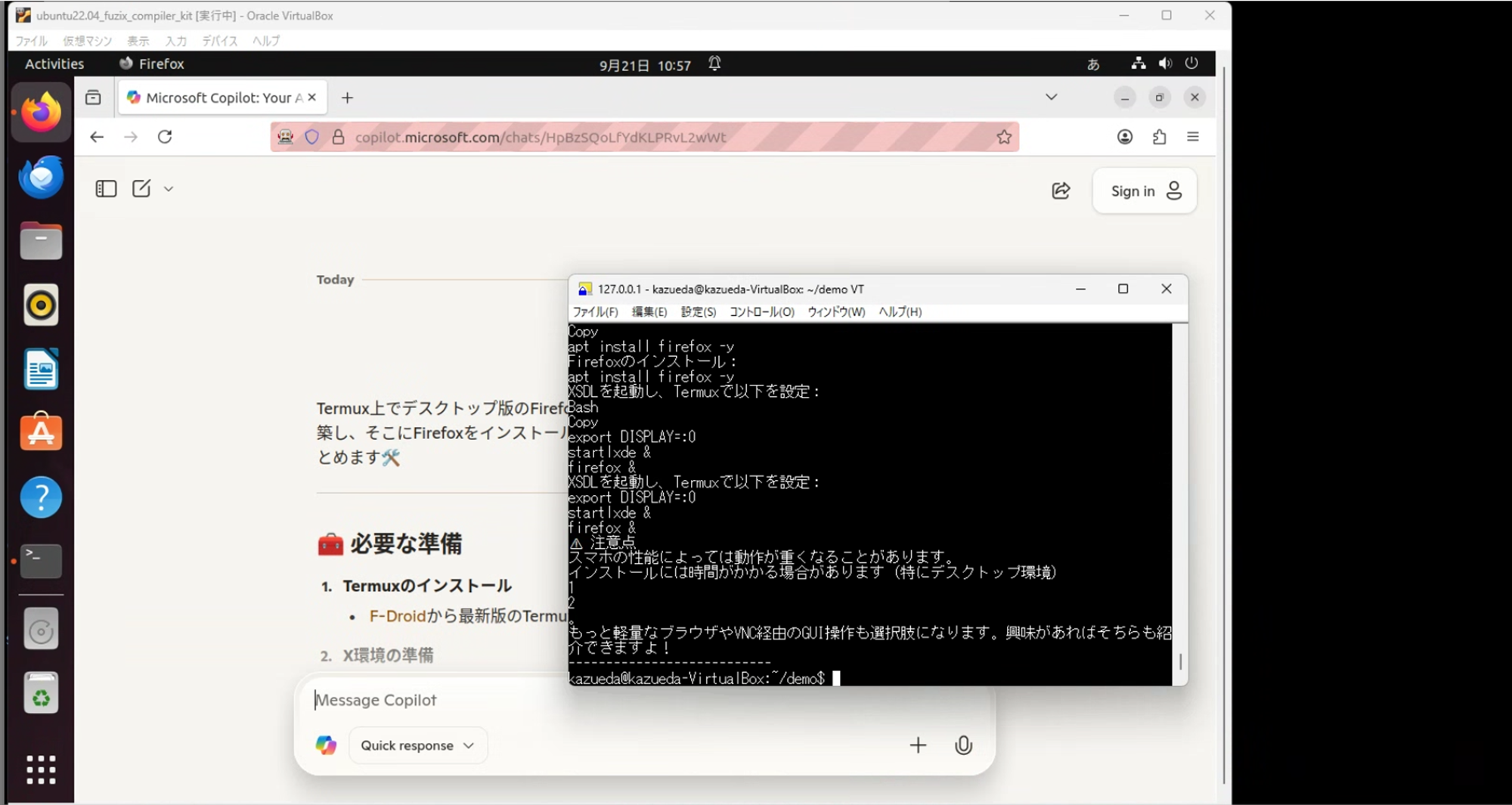Open the ファイル(F) menu in the terminal window

[595, 312]
